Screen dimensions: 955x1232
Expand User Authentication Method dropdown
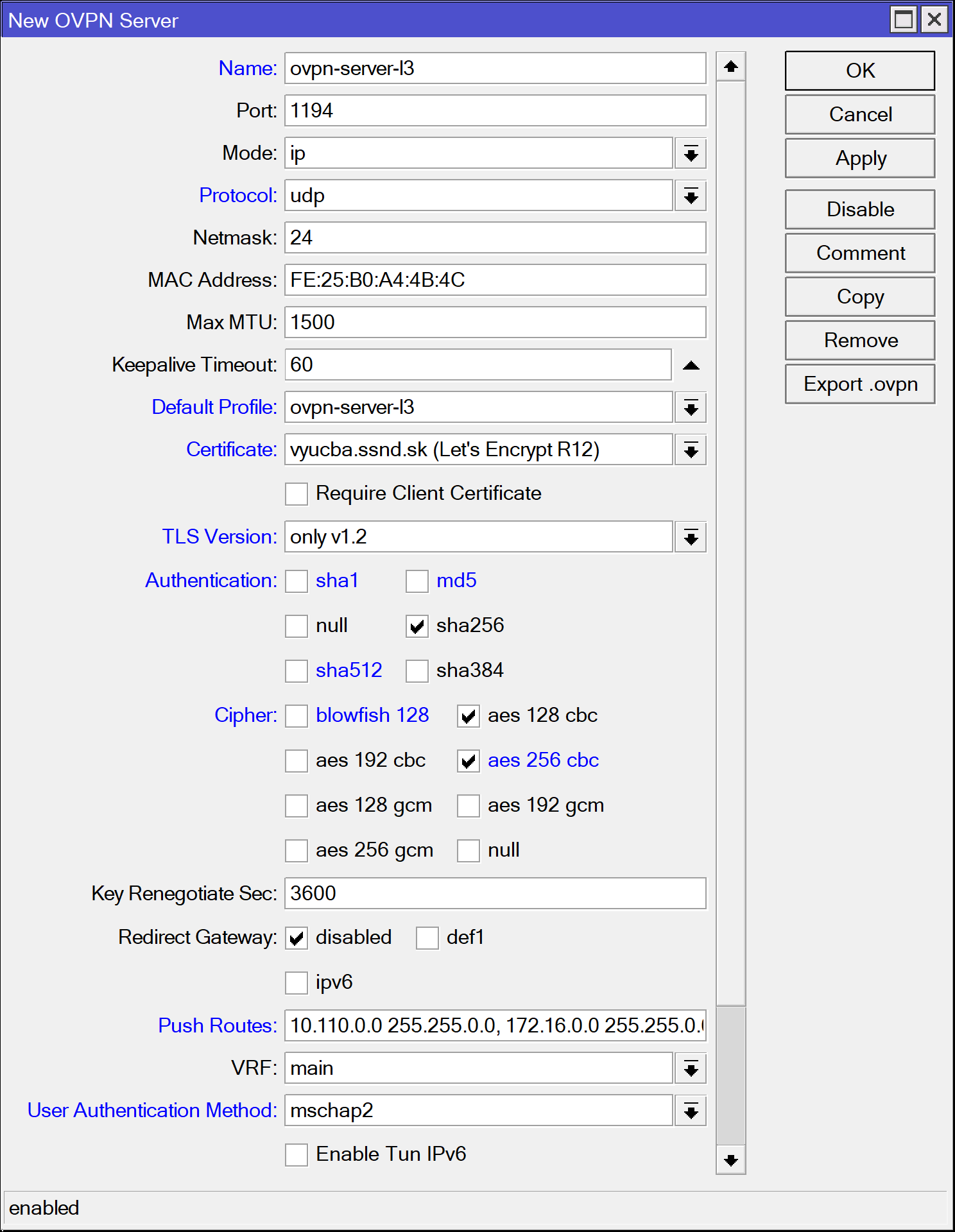pyautogui.click(x=691, y=1111)
